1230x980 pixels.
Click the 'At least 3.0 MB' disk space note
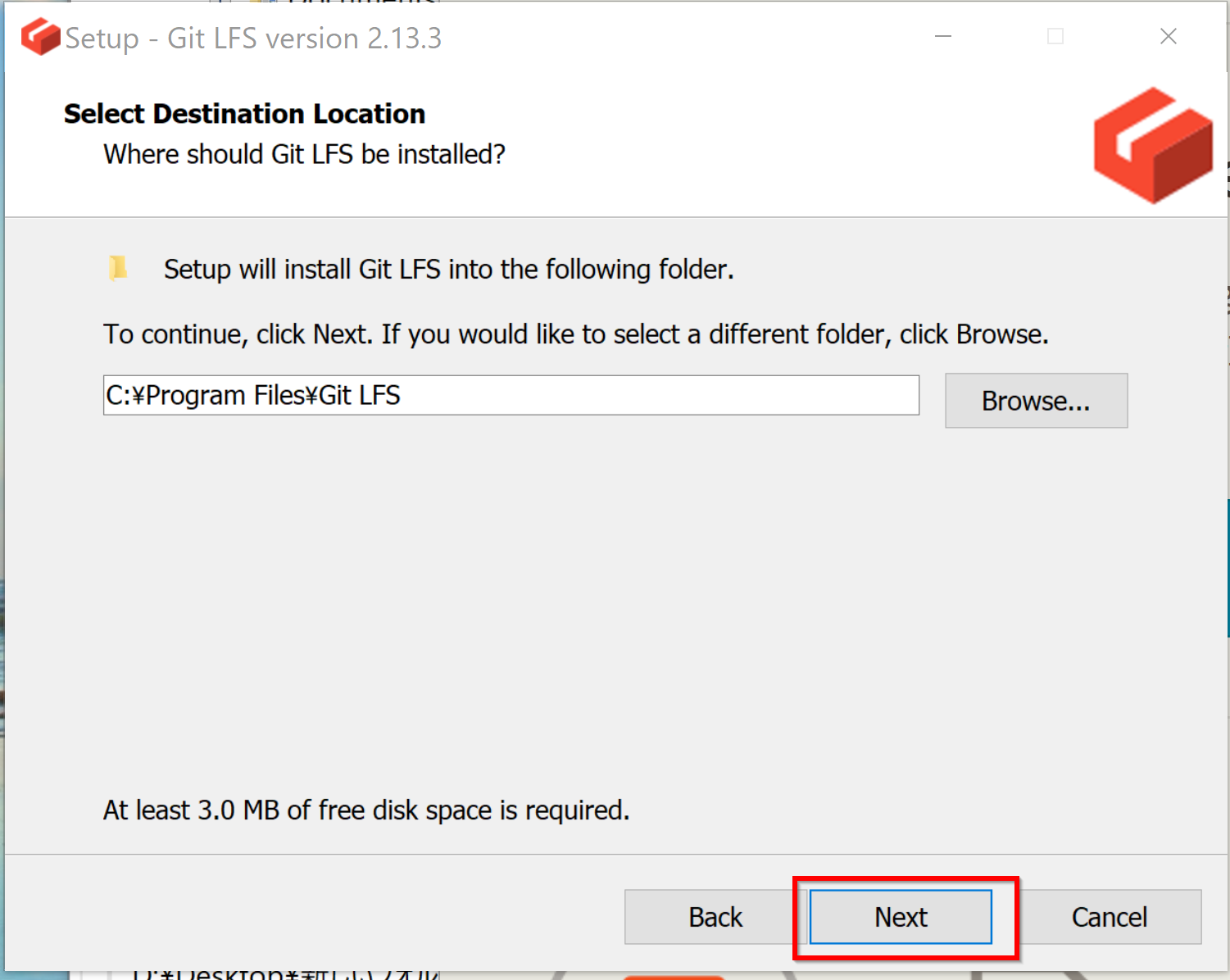[366, 810]
